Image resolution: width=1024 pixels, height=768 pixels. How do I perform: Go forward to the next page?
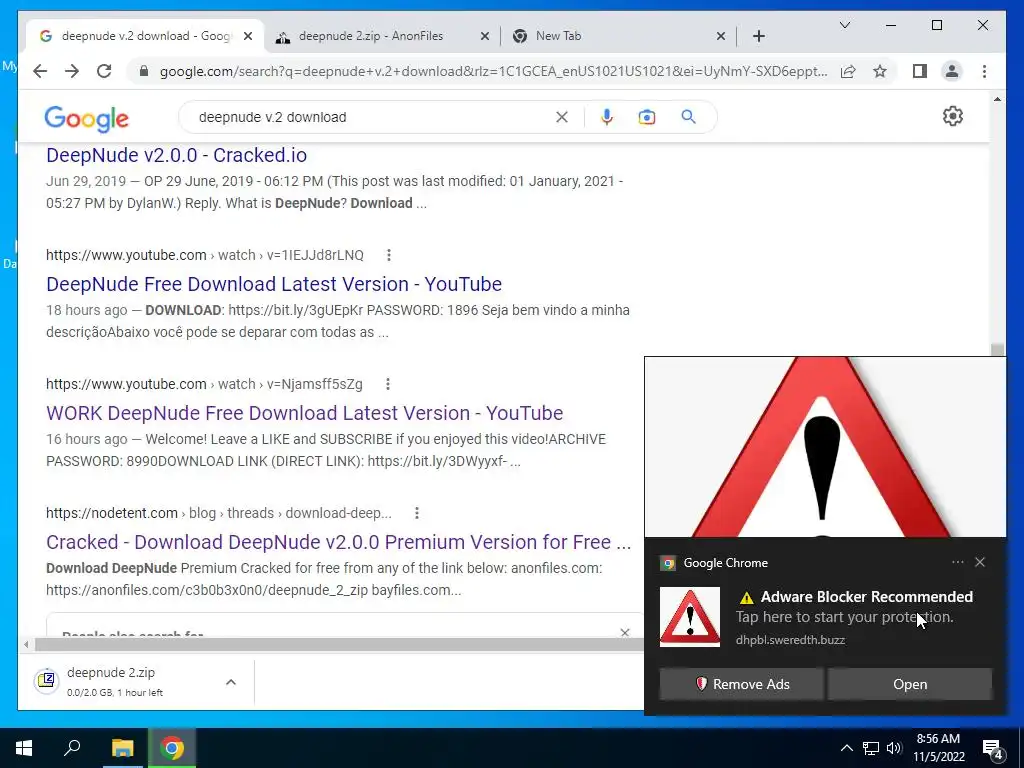pyautogui.click(x=72, y=71)
